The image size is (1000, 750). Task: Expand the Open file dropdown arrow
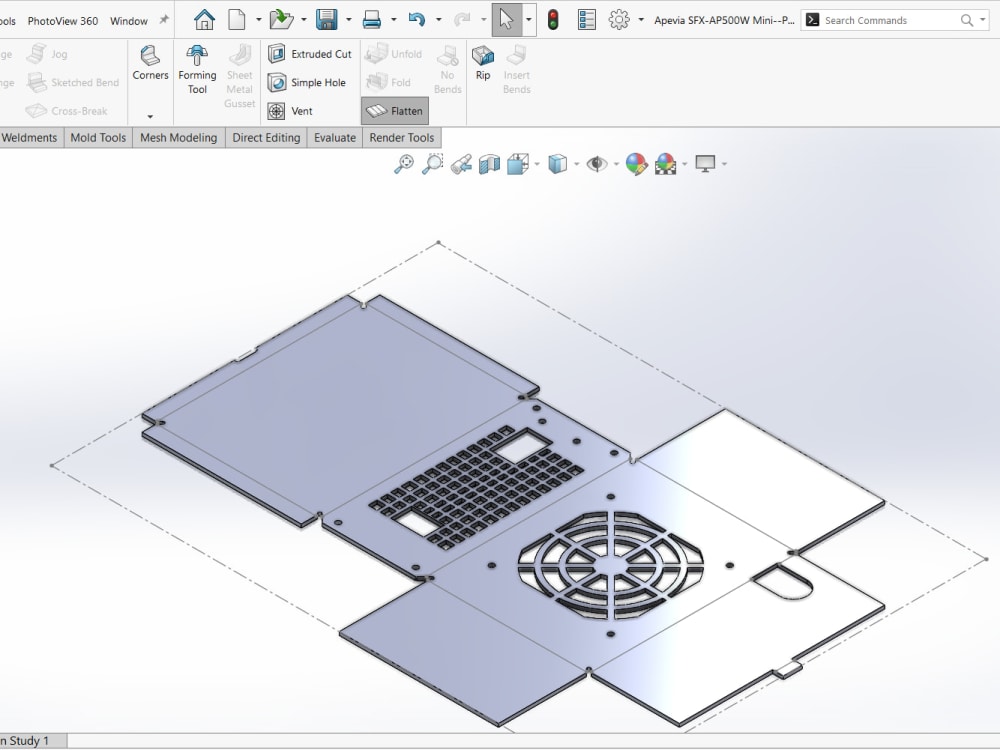[x=304, y=20]
